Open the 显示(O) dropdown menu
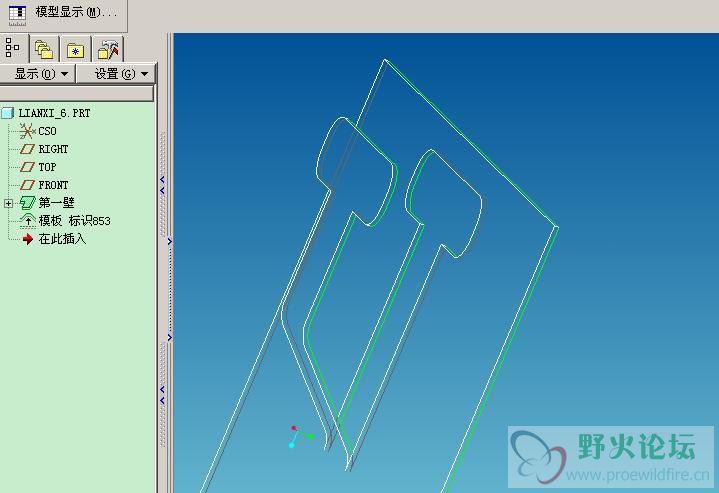The width and height of the screenshot is (719, 493). (x=38, y=73)
